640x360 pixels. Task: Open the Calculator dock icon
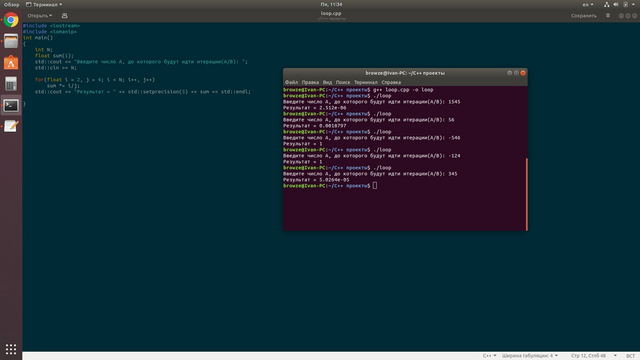pyautogui.click(x=11, y=84)
